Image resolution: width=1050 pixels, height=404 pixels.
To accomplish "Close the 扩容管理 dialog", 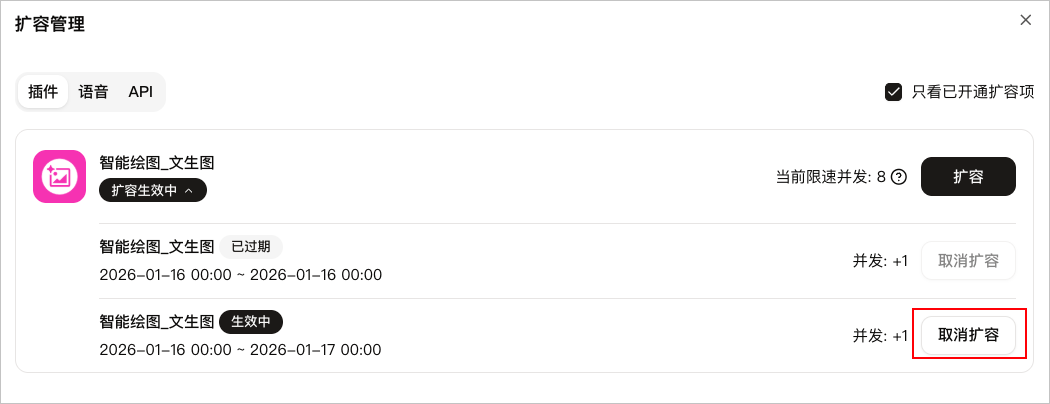I will 1025,20.
